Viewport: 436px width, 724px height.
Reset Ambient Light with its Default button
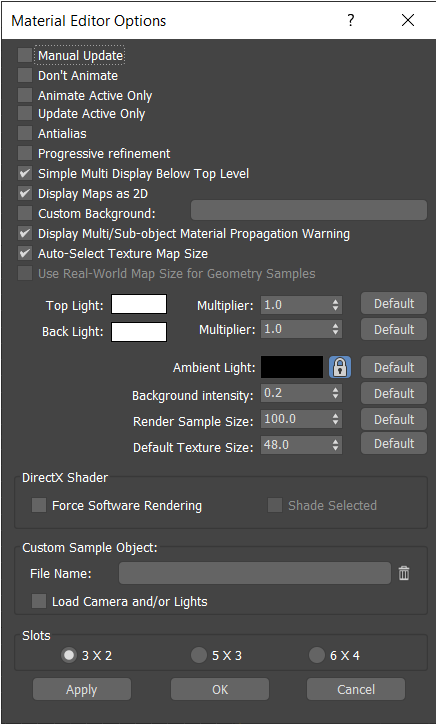(394, 368)
